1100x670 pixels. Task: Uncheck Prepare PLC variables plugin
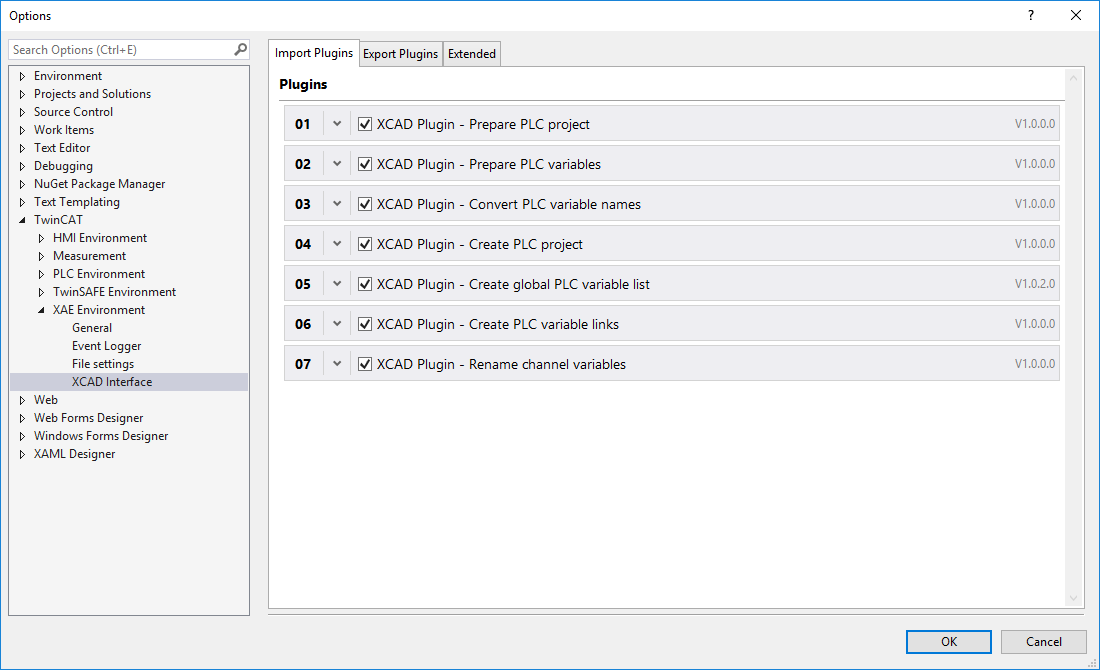tap(365, 164)
